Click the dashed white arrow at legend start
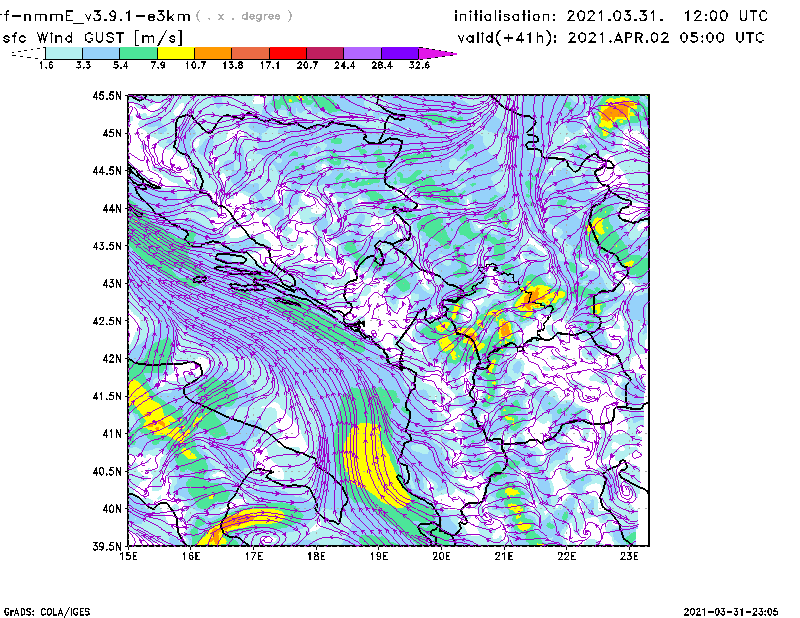Viewport: 800px width, 618px height. click(x=28, y=53)
